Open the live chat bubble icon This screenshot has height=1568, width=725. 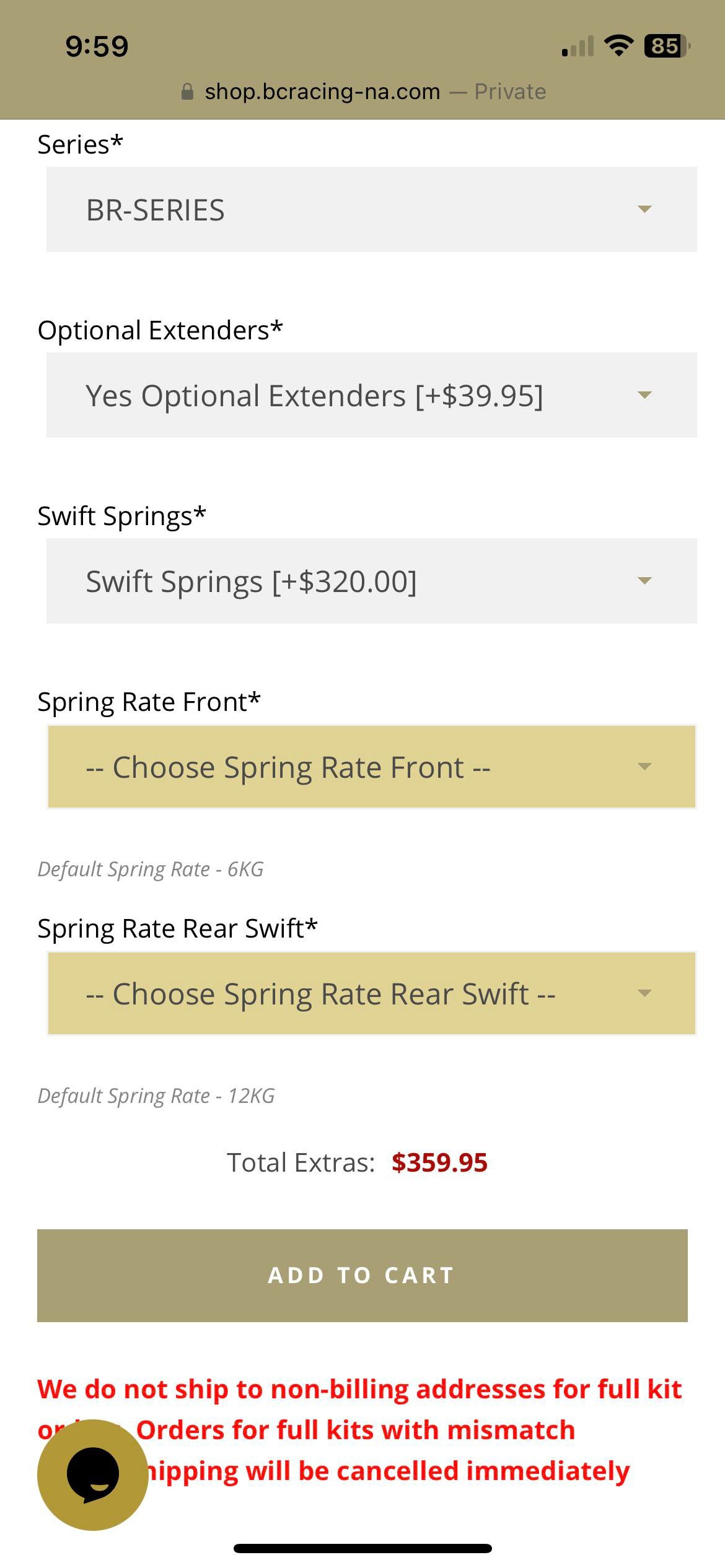[x=92, y=1474]
